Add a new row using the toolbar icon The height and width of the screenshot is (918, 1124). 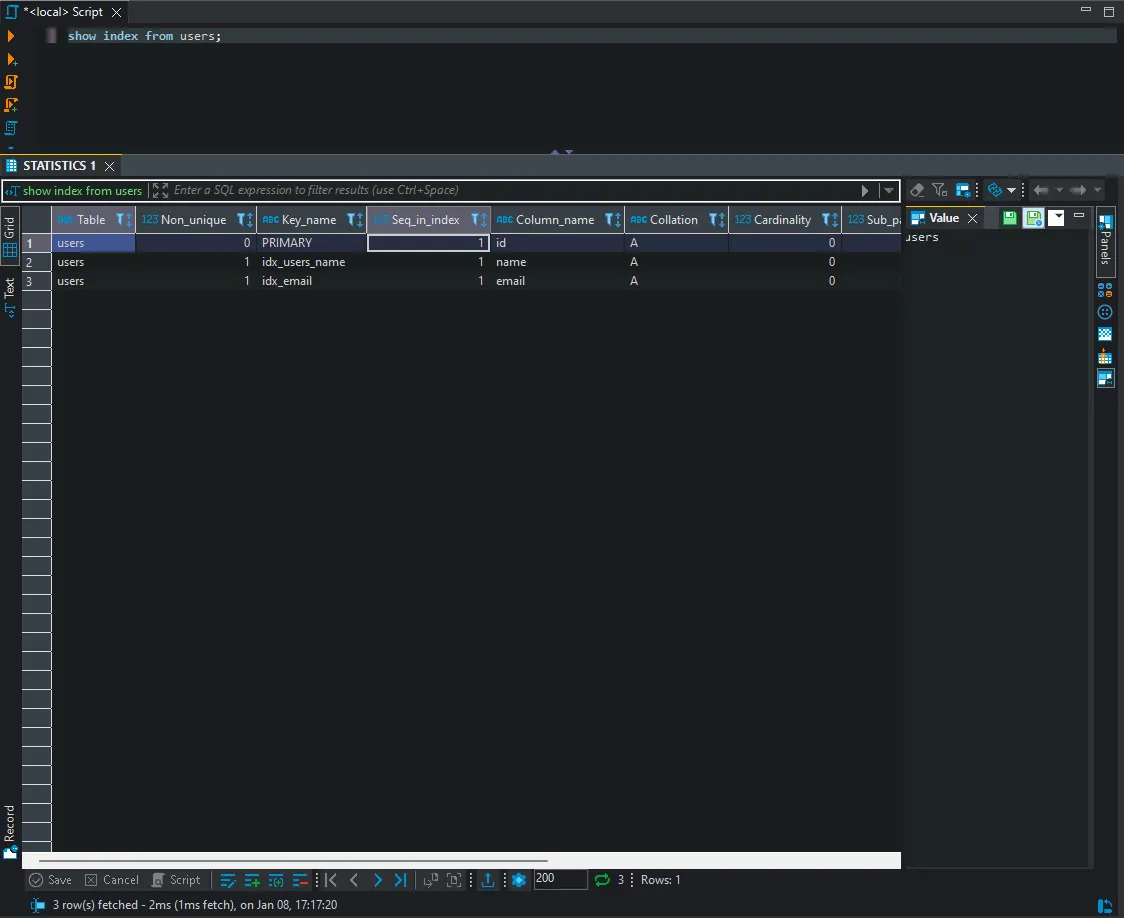252,880
